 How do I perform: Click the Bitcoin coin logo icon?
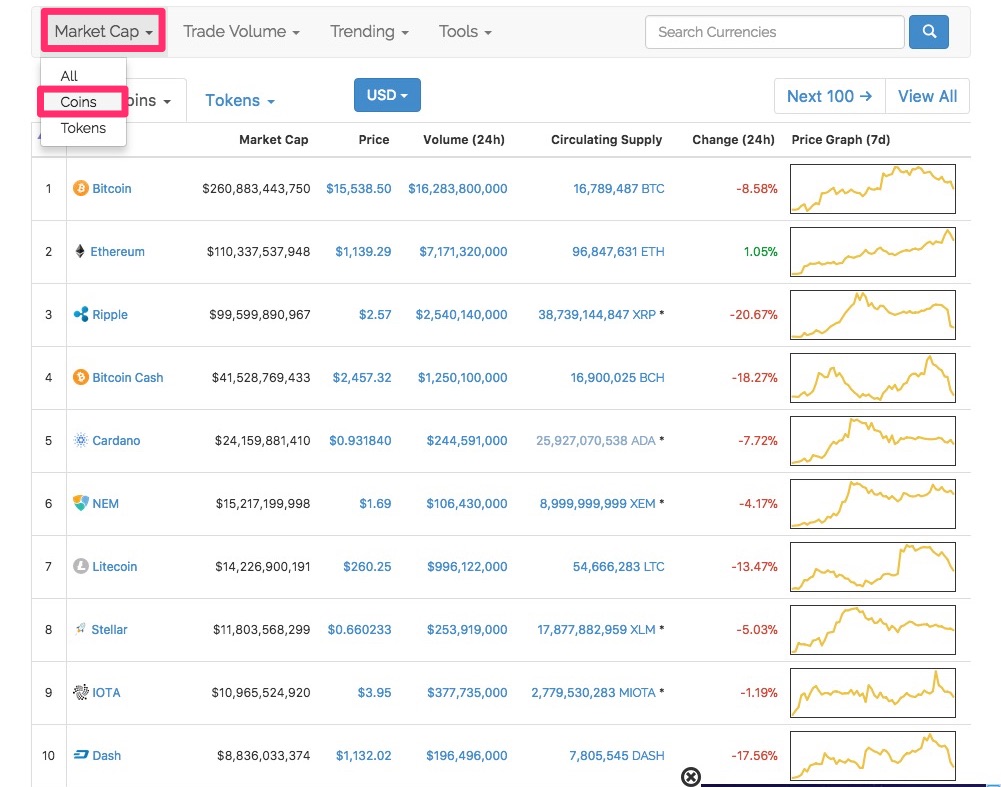(80, 188)
